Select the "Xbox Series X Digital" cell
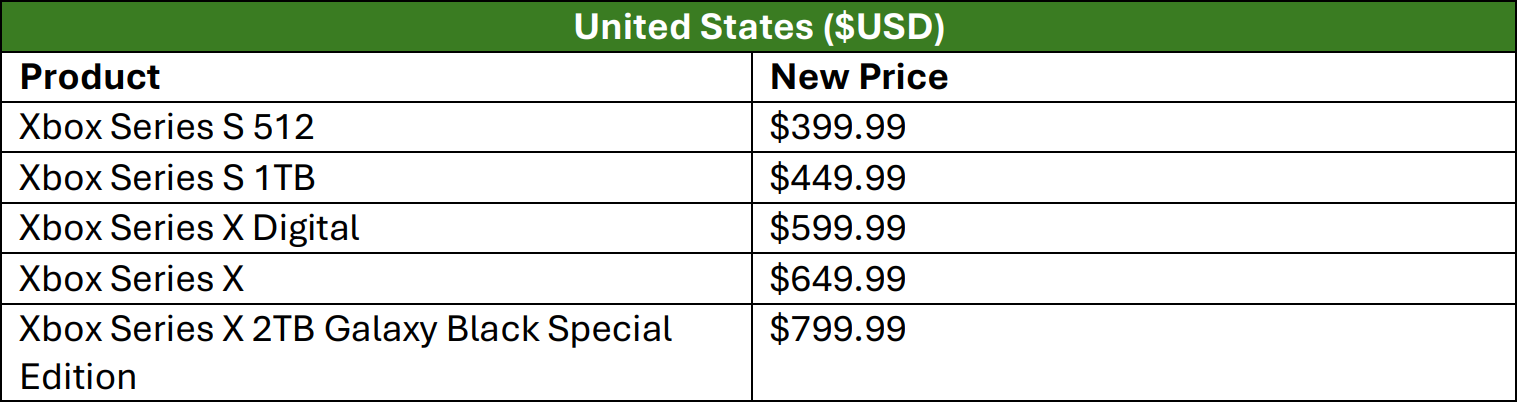The image size is (1517, 402). (189, 227)
